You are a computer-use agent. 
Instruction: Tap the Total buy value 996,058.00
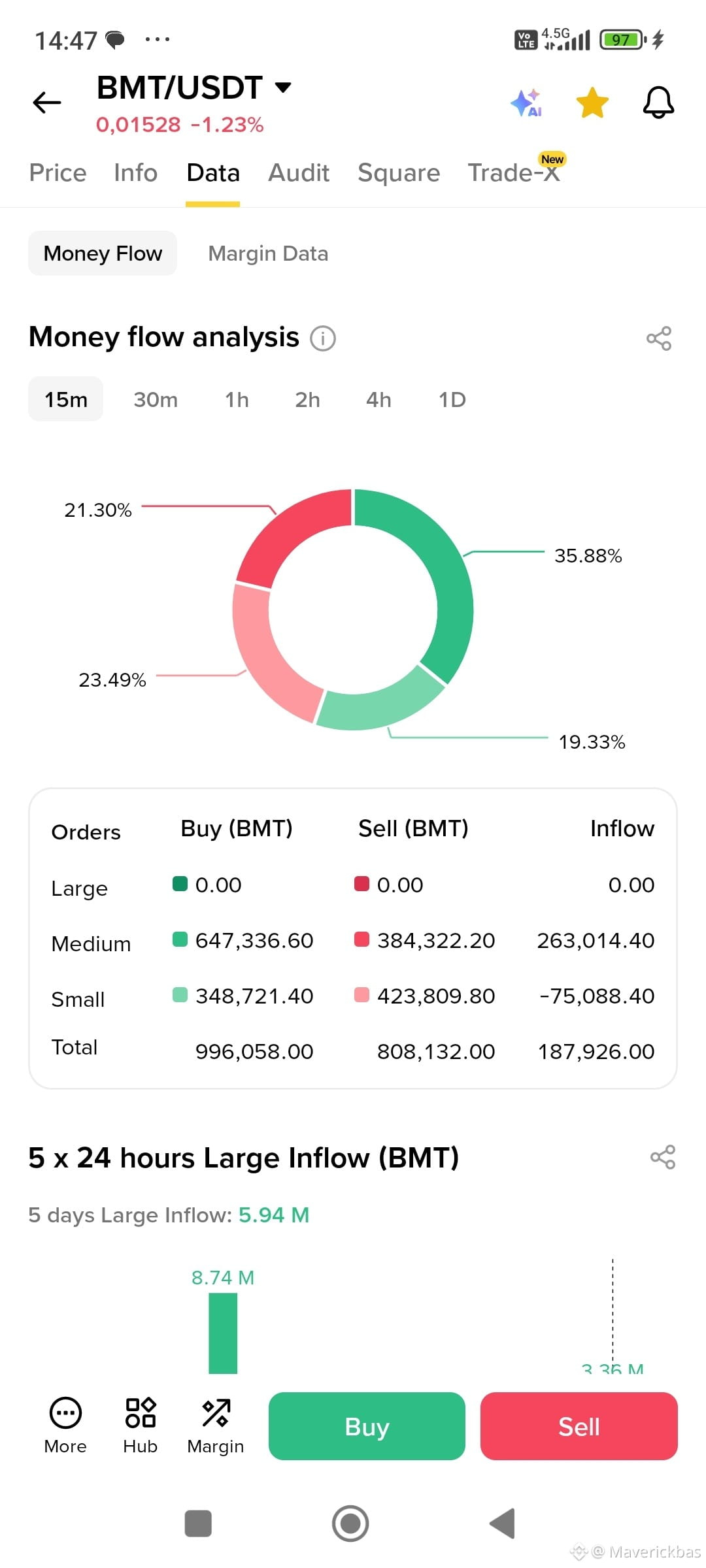(x=254, y=1051)
